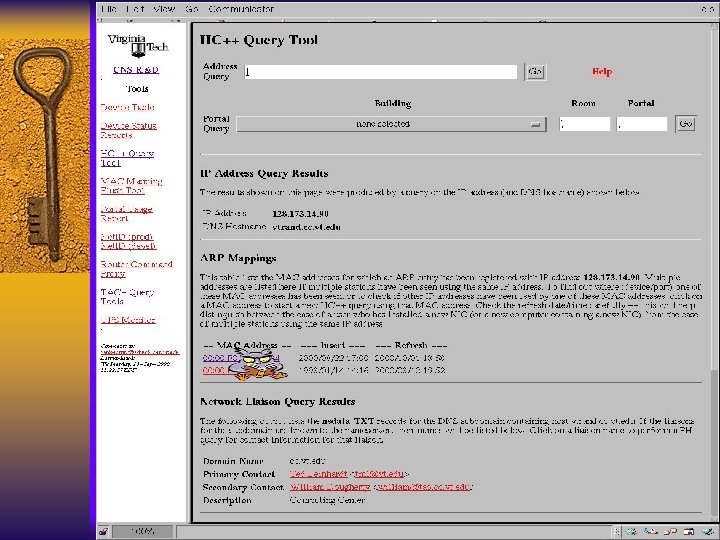The image size is (720, 540).
Task: Click the IP address 128.173.14.90 value
Action: click(x=300, y=214)
